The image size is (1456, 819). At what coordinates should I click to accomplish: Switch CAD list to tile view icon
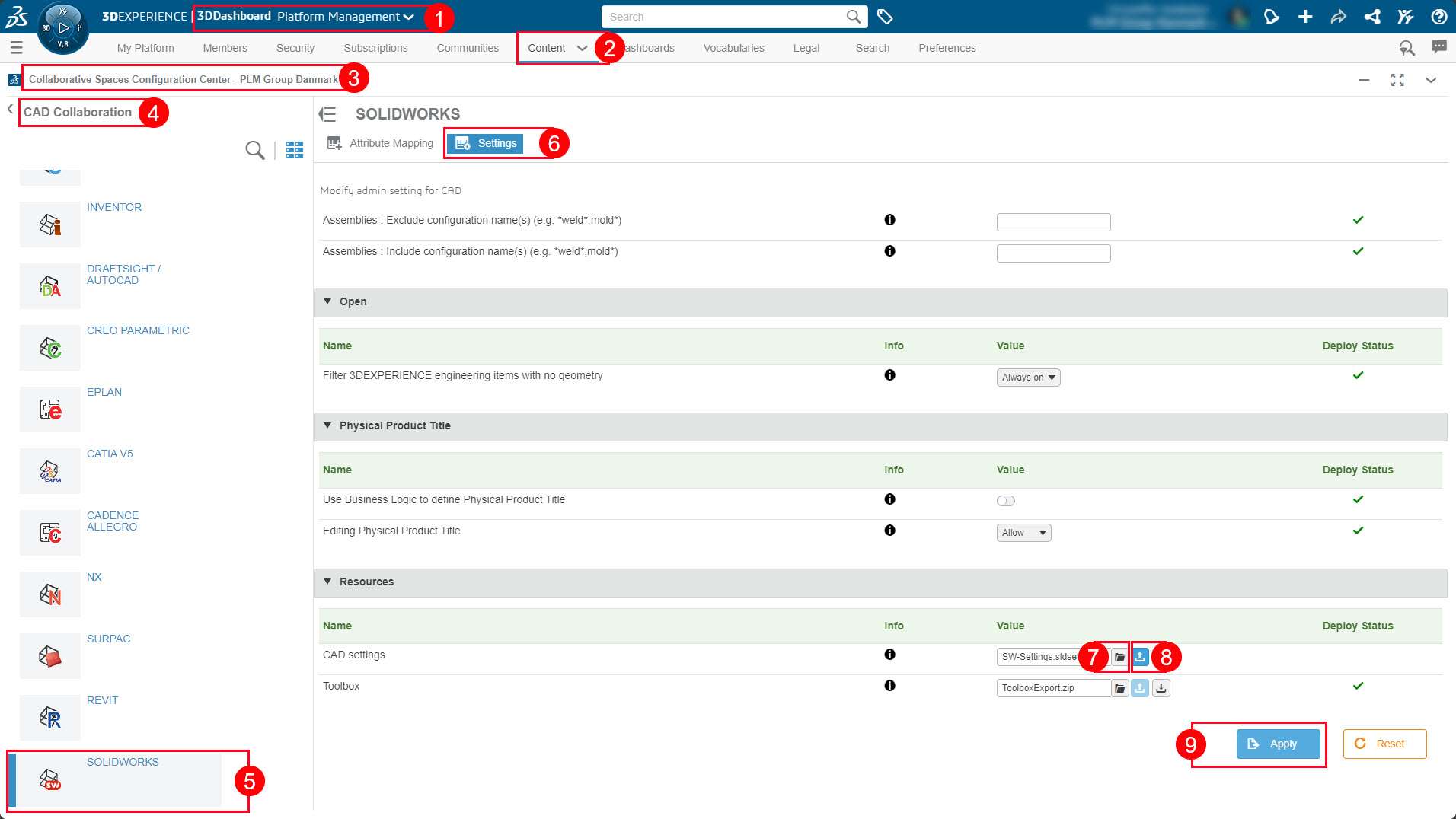295,150
